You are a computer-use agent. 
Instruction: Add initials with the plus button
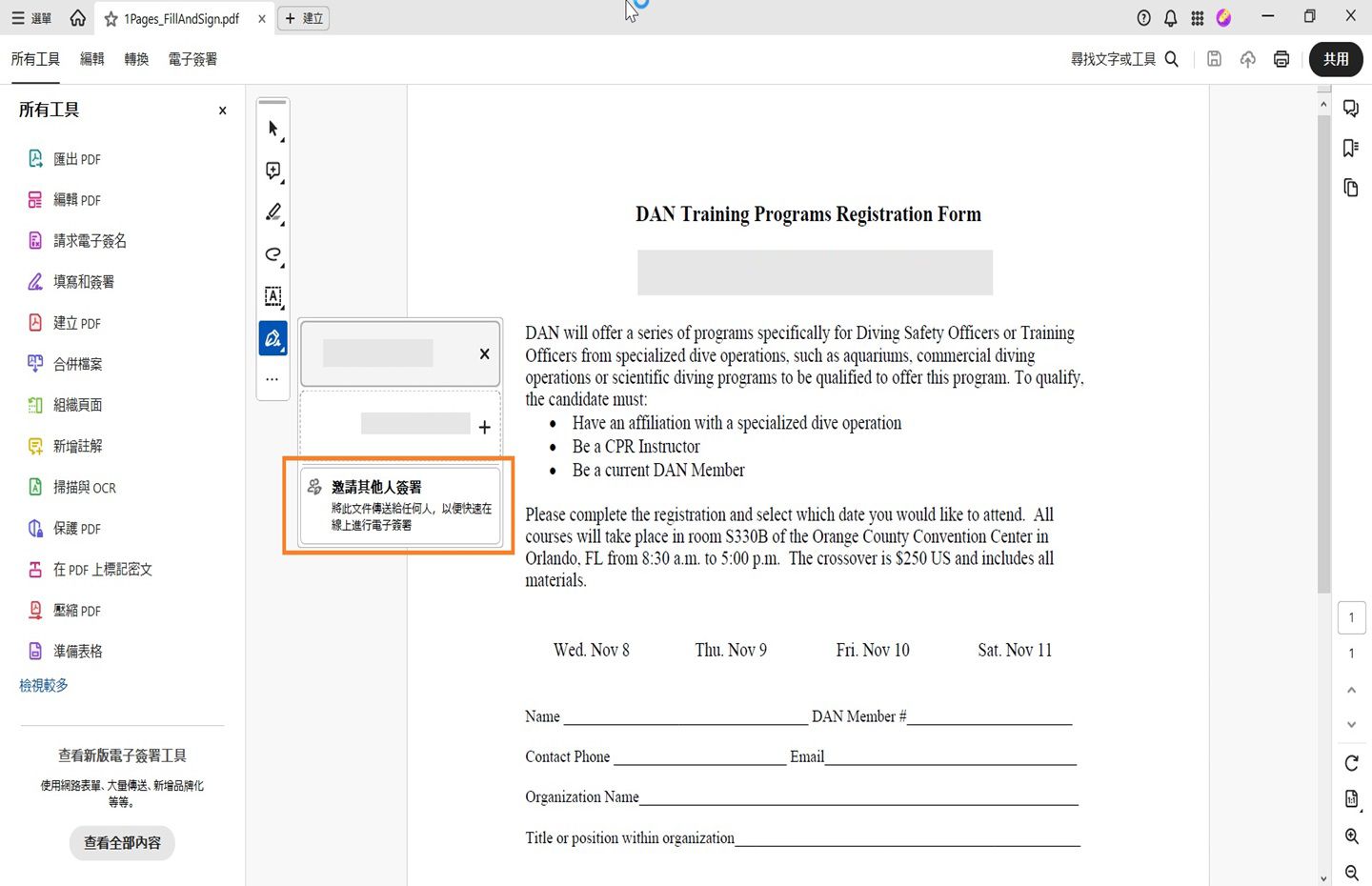[484, 427]
